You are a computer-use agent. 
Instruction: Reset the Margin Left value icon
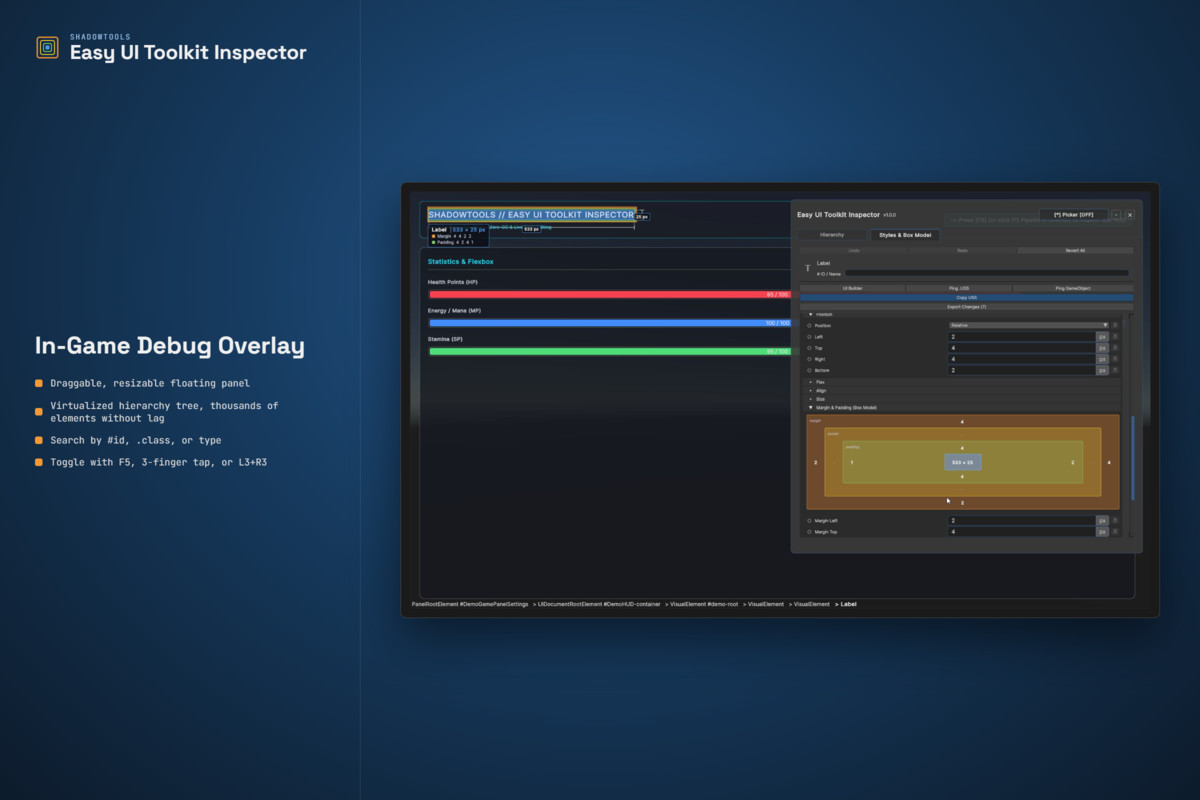pos(1115,521)
